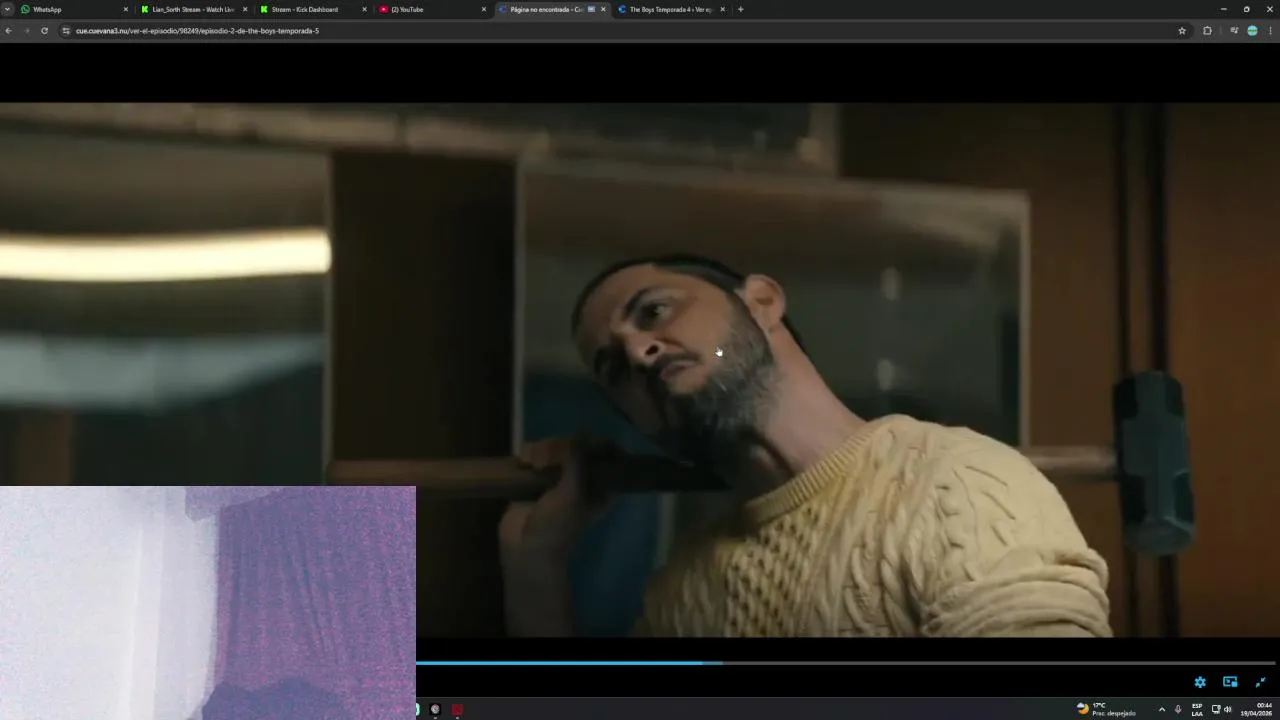
Task: Open the red app icon in taskbar
Action: click(x=457, y=709)
